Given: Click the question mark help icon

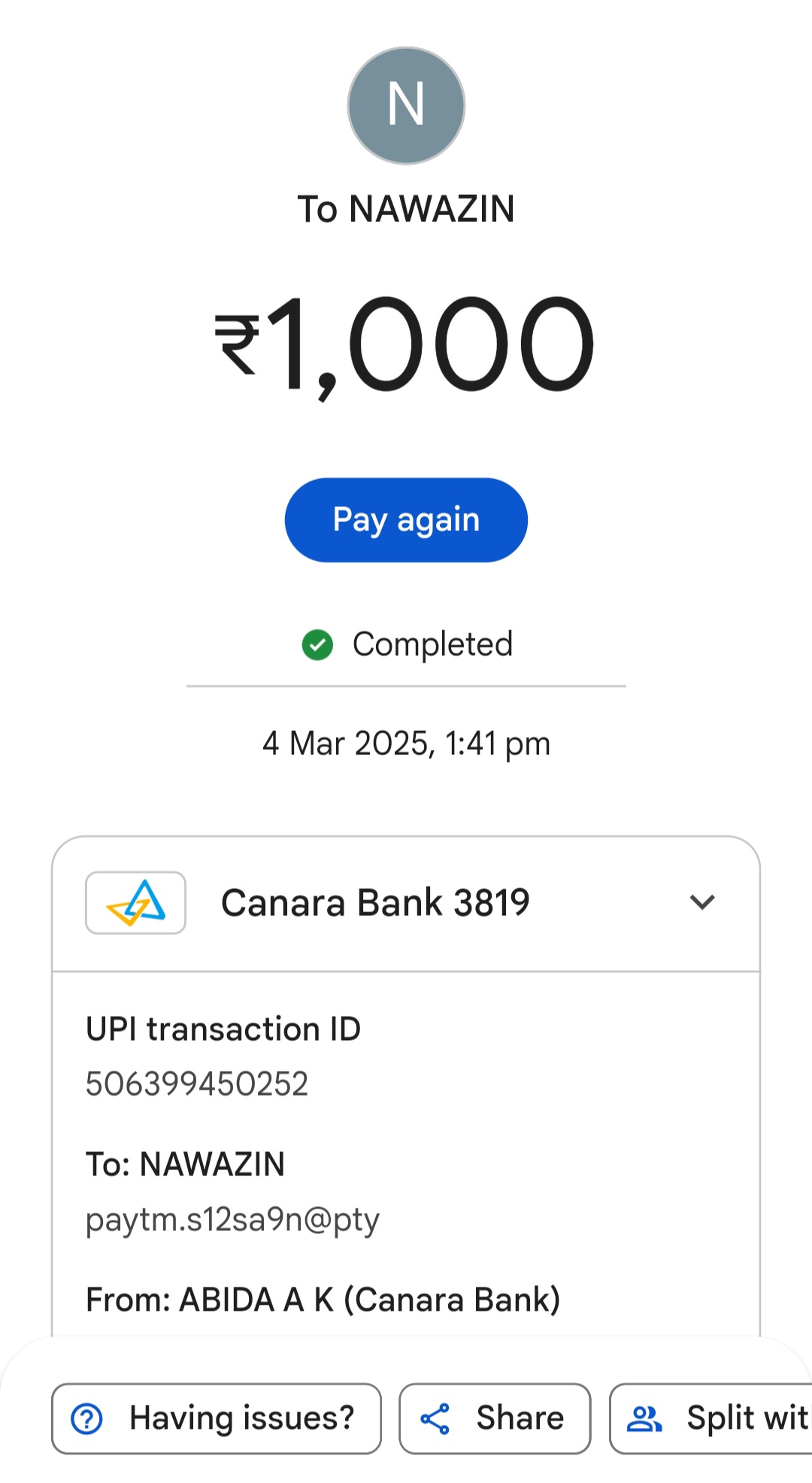Looking at the screenshot, I should pos(86,1419).
